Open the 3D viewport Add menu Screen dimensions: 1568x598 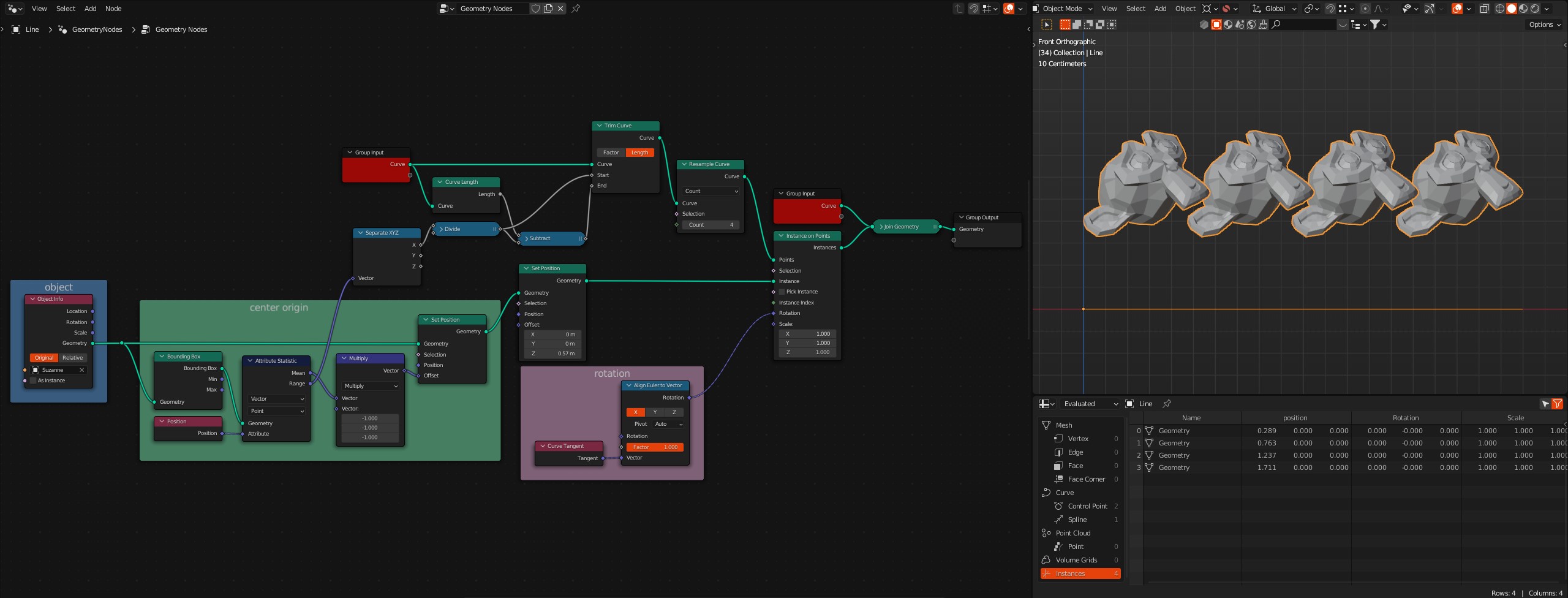point(1160,9)
